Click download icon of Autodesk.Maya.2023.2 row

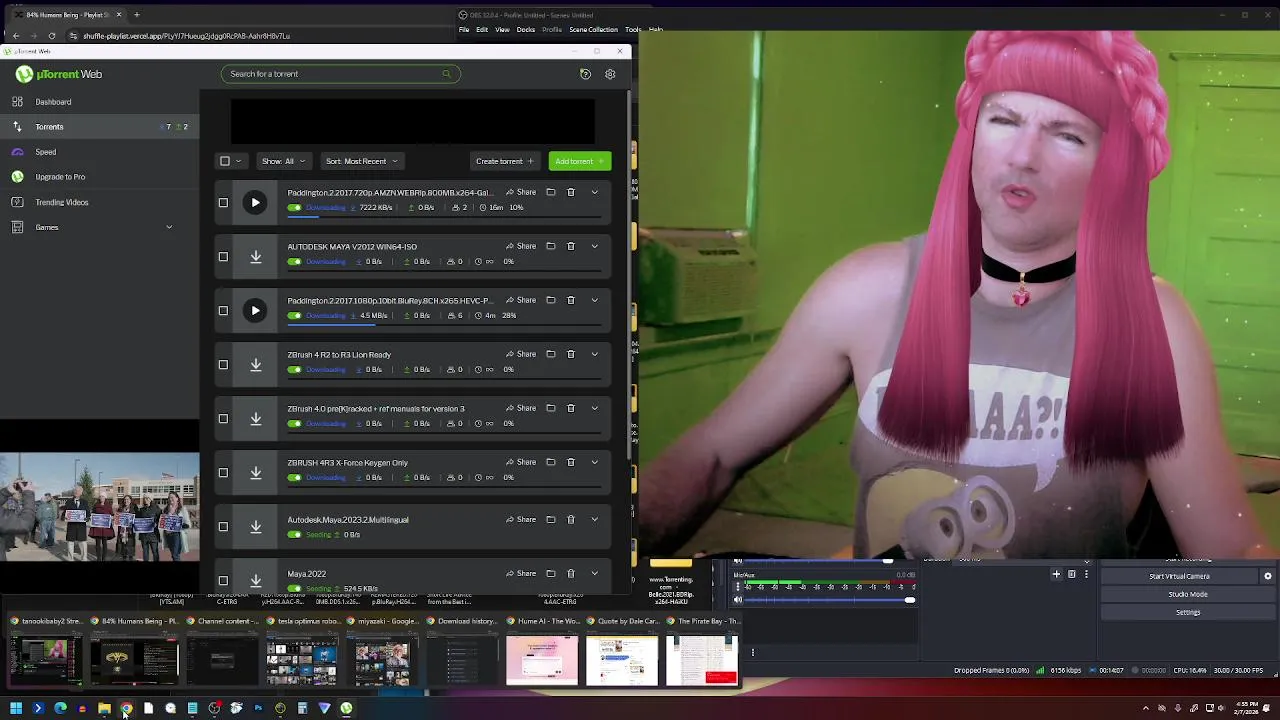coord(255,527)
